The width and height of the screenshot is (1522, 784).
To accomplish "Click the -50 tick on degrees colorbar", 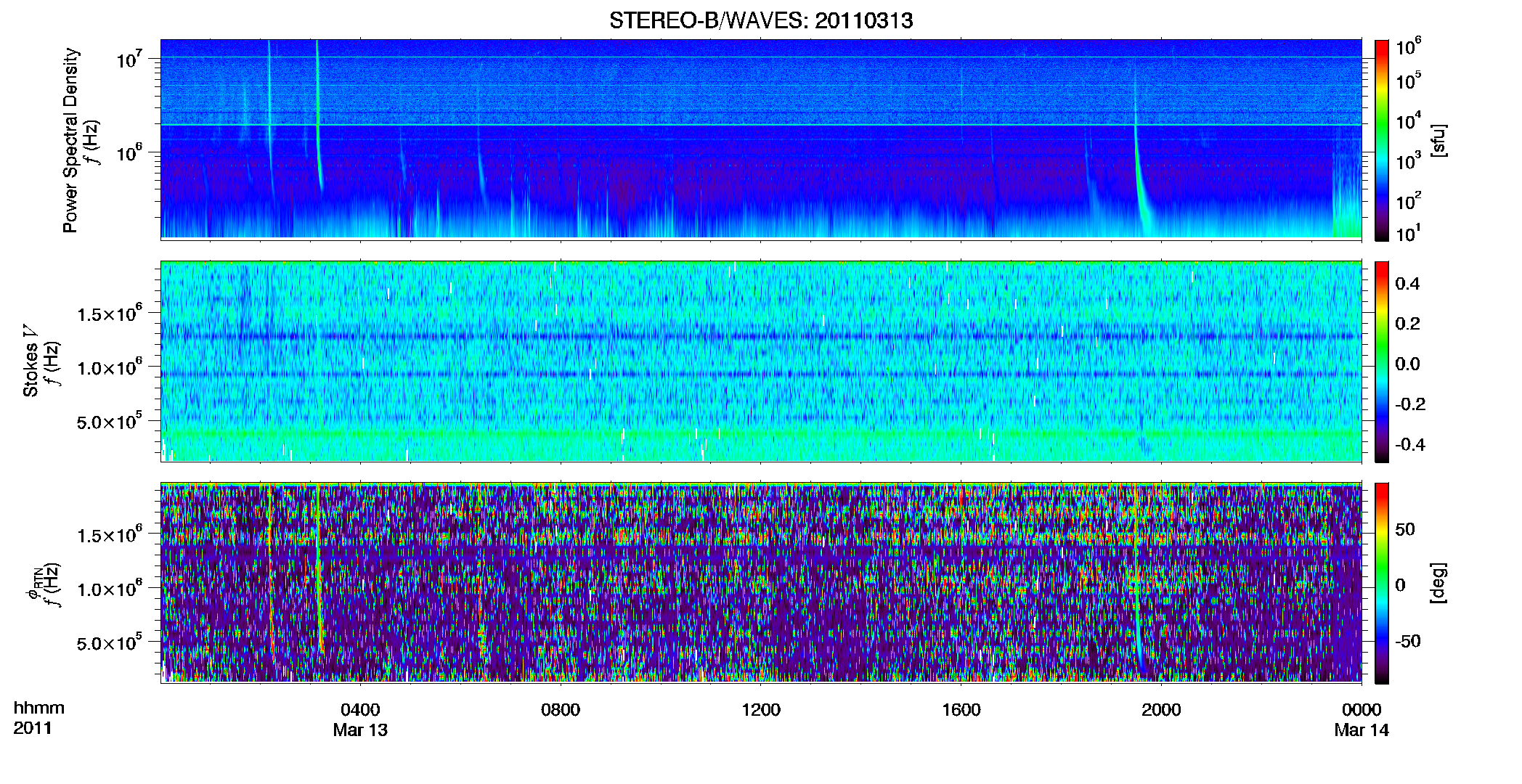I will [1408, 641].
